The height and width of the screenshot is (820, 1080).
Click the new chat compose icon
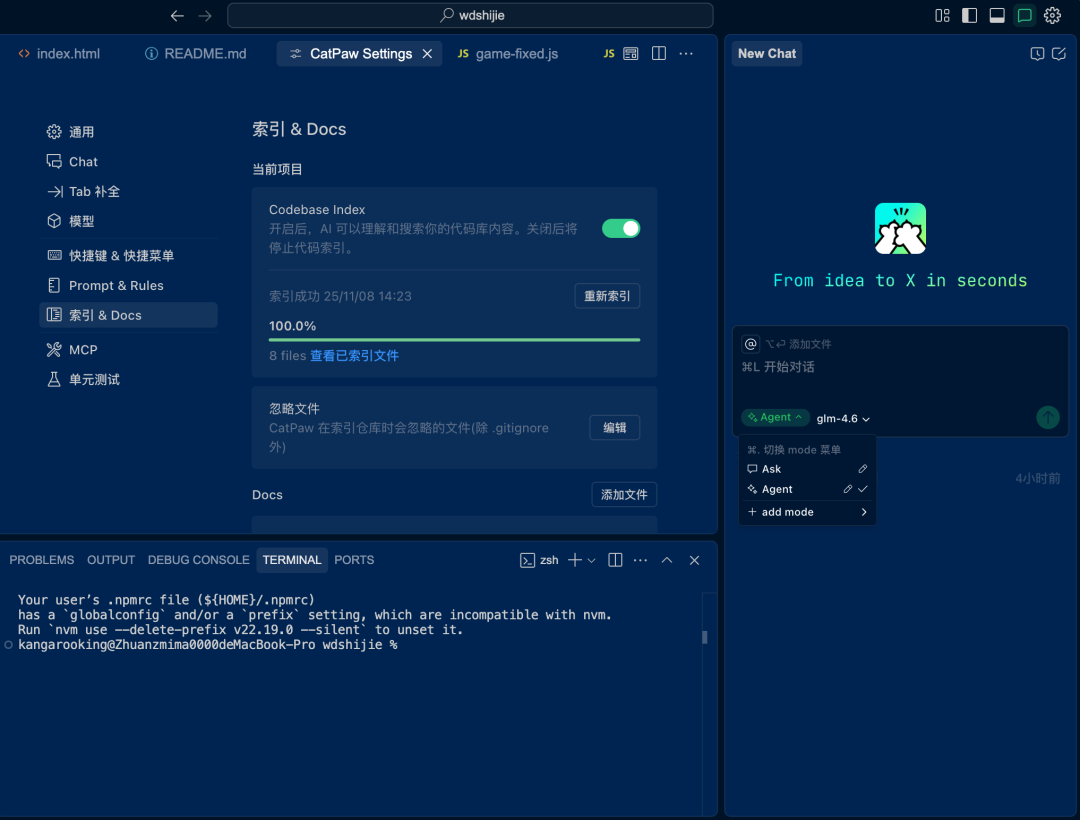(x=1059, y=54)
